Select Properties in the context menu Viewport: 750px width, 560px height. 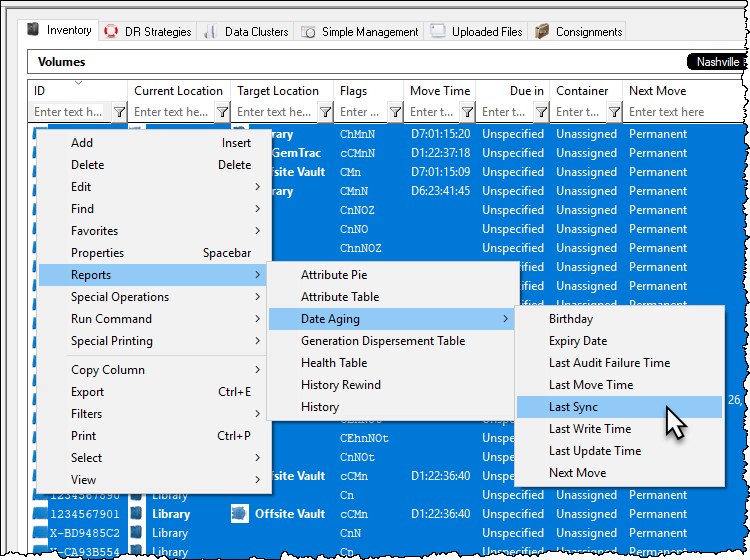click(154, 253)
